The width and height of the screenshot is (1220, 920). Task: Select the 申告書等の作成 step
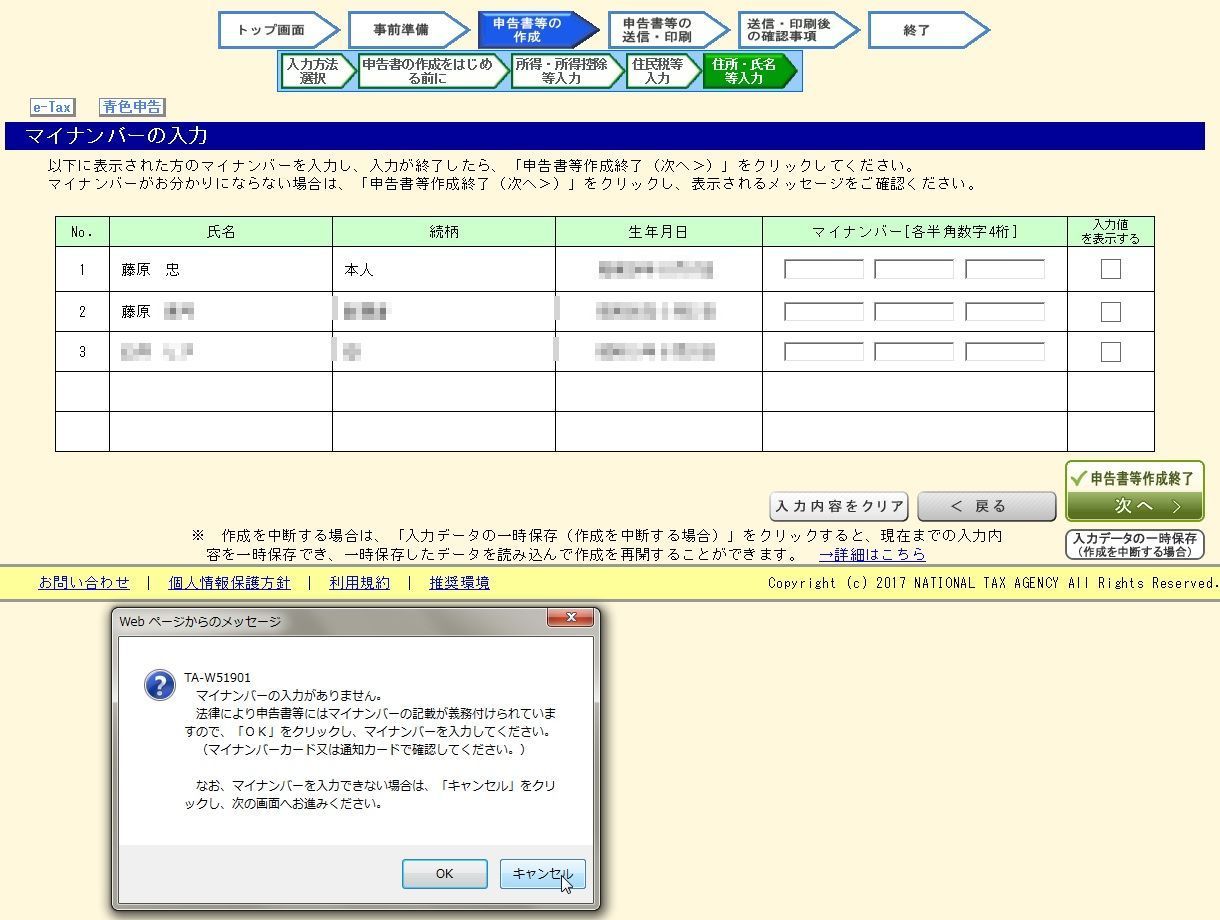[x=538, y=30]
